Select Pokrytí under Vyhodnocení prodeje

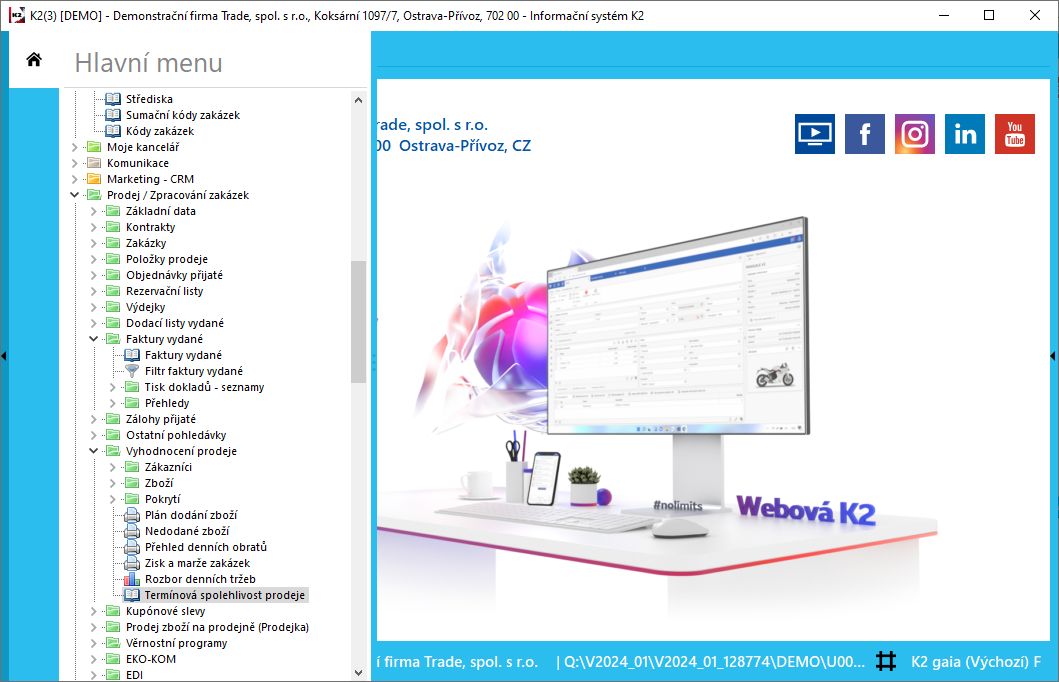point(162,500)
